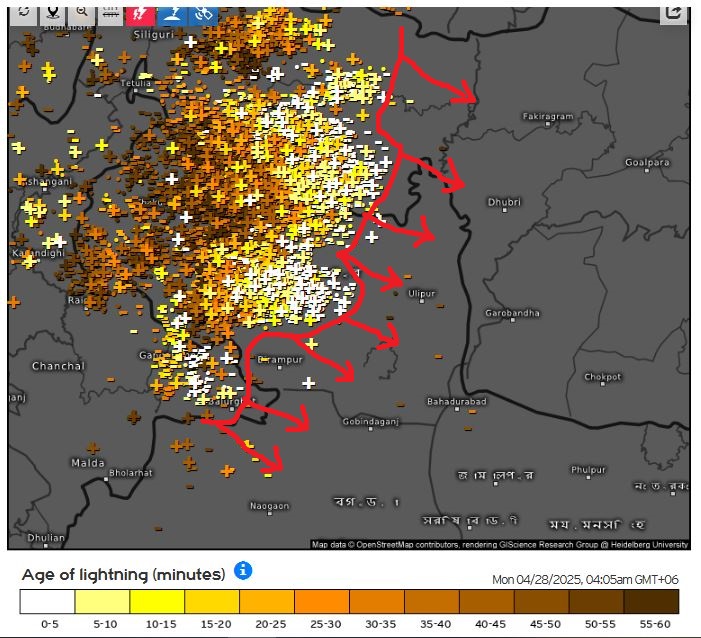Click the Chokpot place label

tap(602, 377)
